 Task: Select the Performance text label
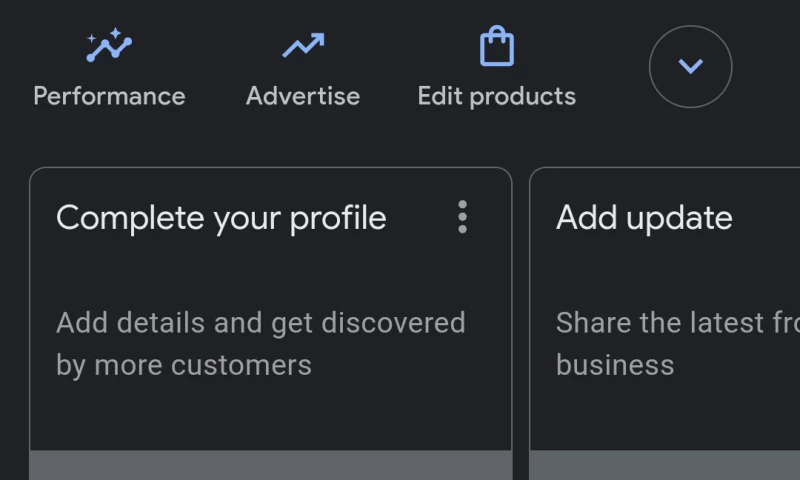109,96
